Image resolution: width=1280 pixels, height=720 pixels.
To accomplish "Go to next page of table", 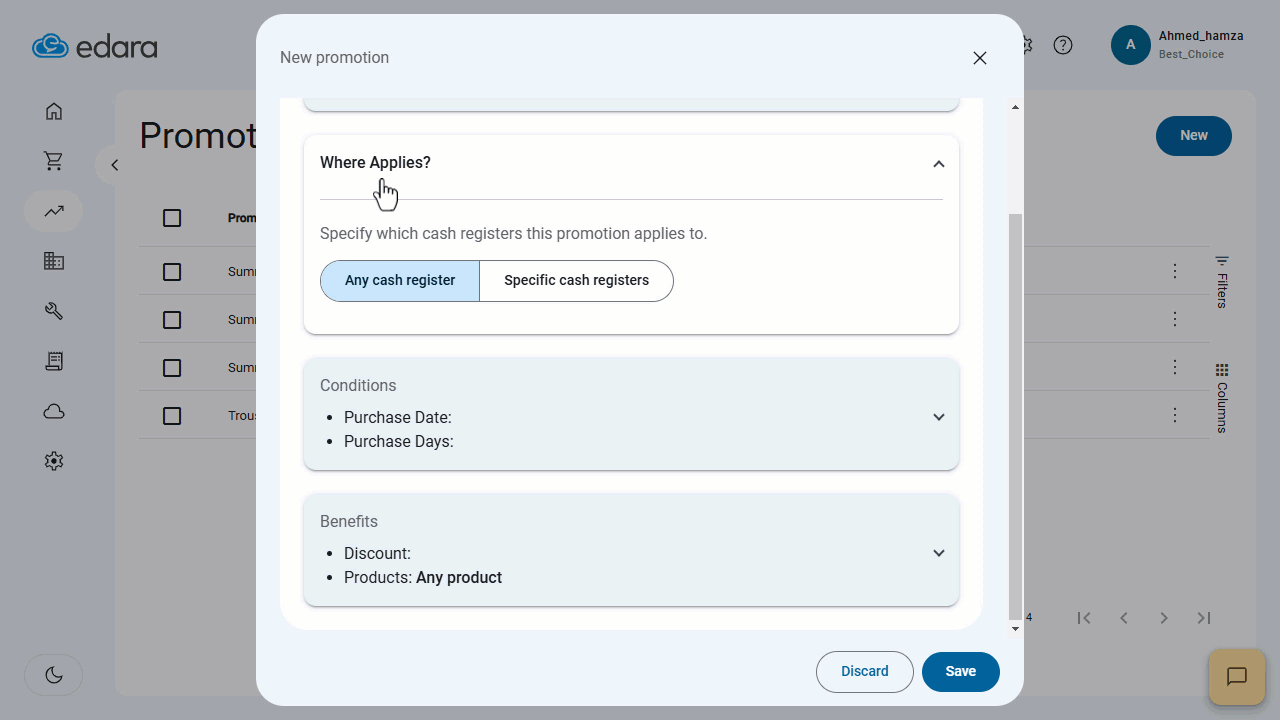I will tap(1164, 618).
